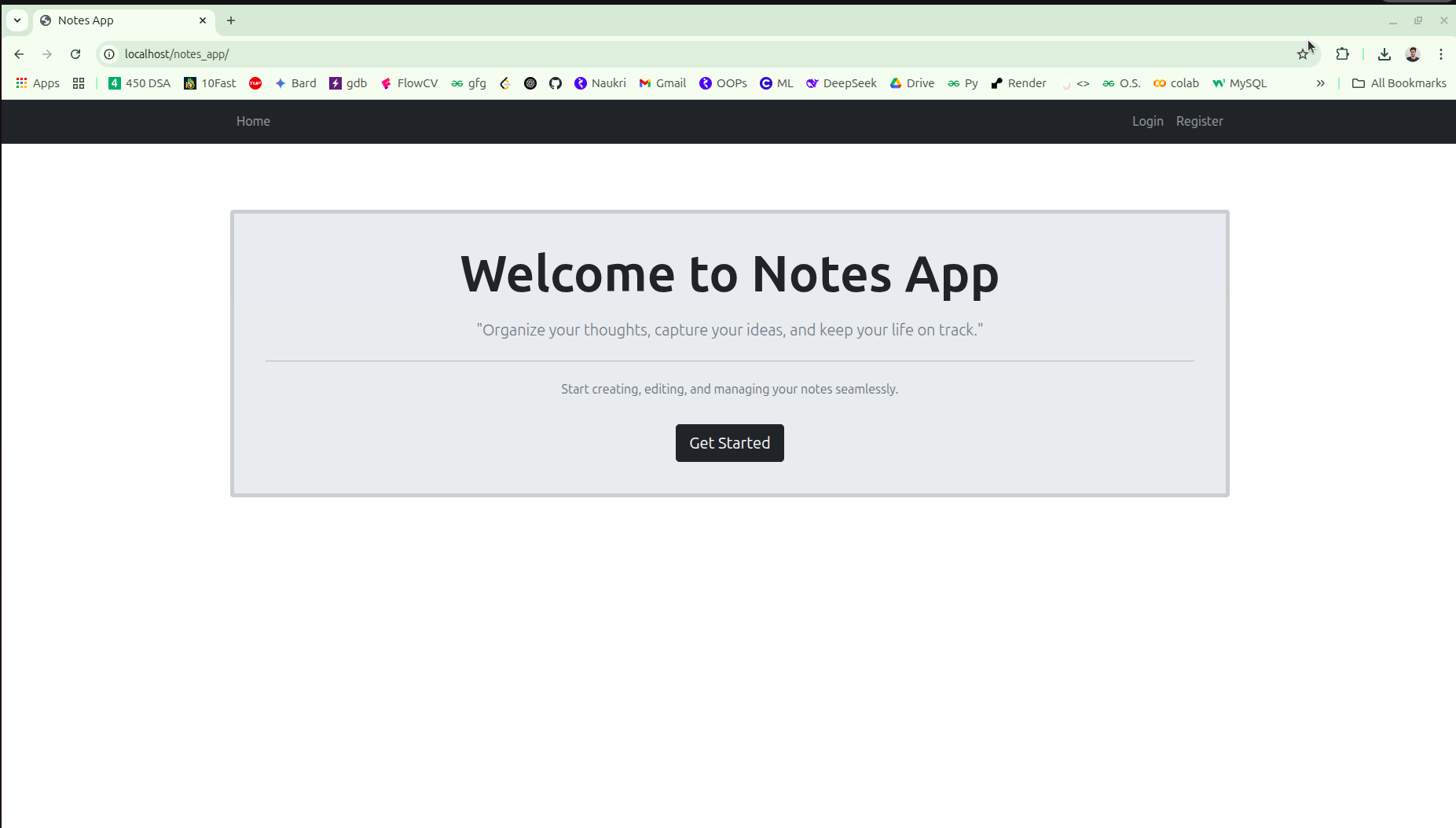Open the Chrome three-dot menu
The width and height of the screenshot is (1456, 828).
click(1441, 54)
